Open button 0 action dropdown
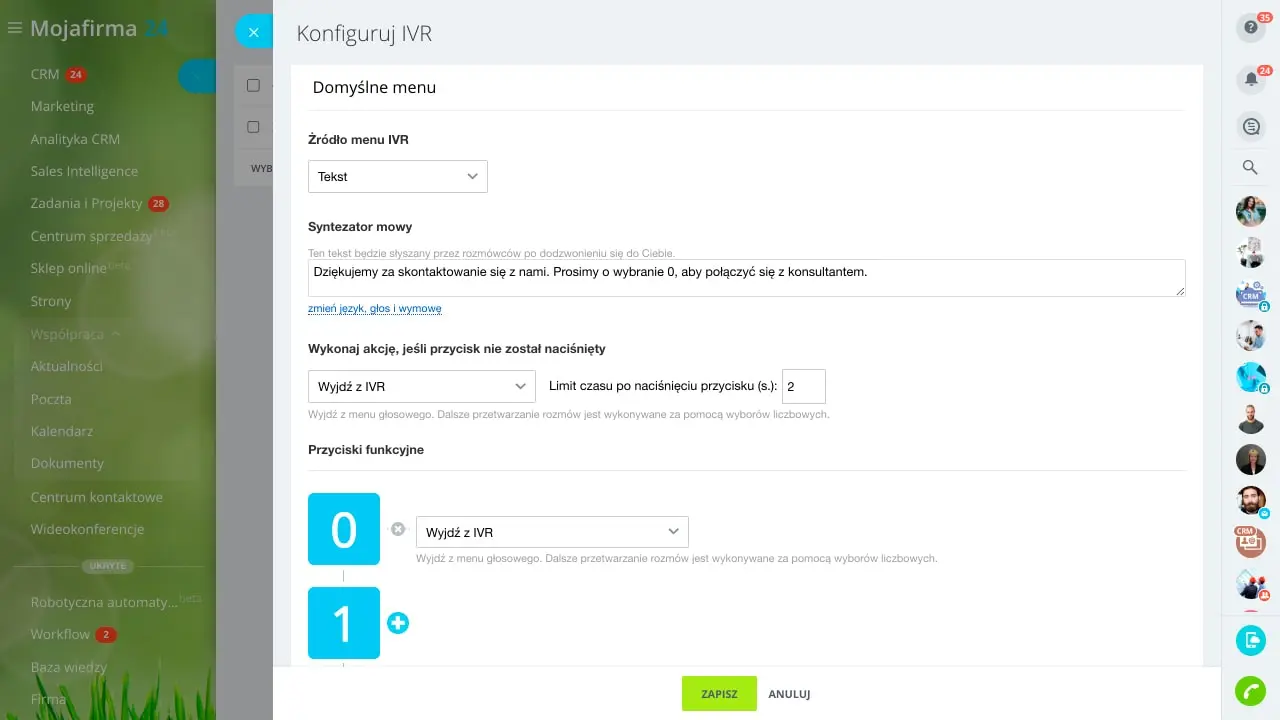This screenshot has width=1280, height=720. (x=551, y=532)
